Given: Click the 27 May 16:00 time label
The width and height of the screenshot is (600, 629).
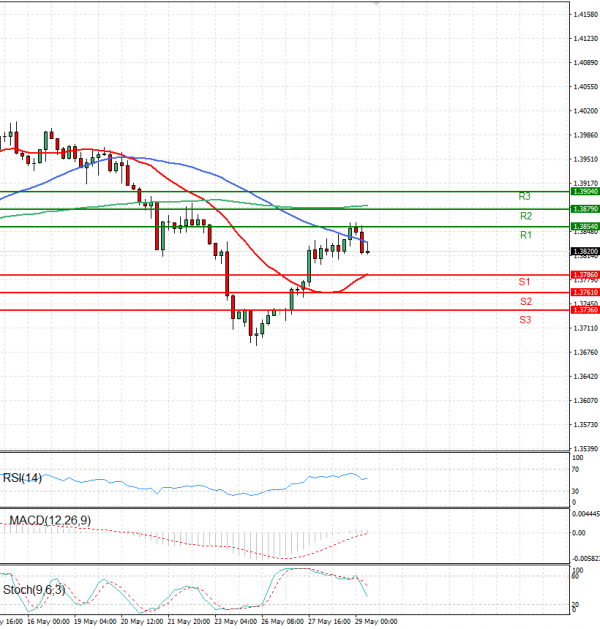Looking at the screenshot, I should point(329,622).
